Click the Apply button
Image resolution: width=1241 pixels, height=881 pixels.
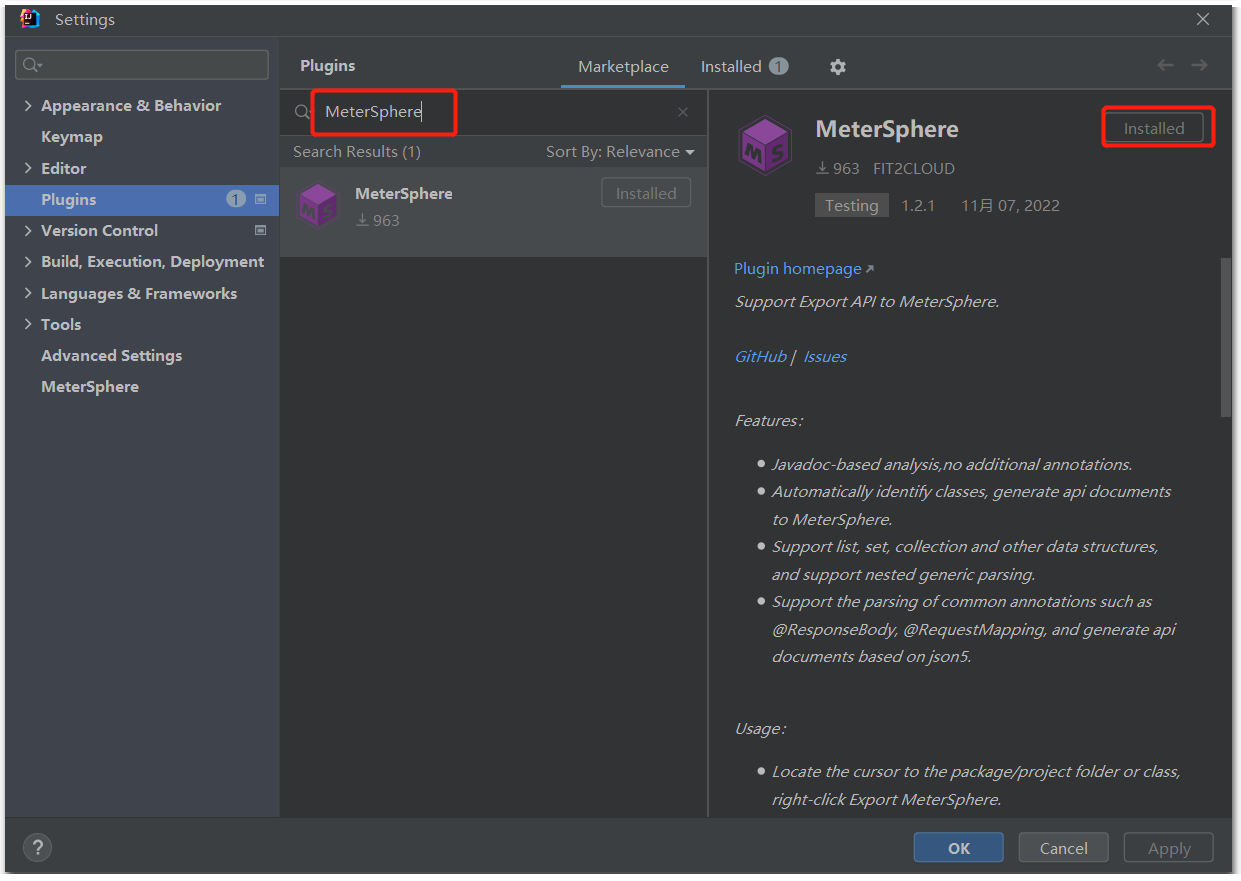(1169, 848)
